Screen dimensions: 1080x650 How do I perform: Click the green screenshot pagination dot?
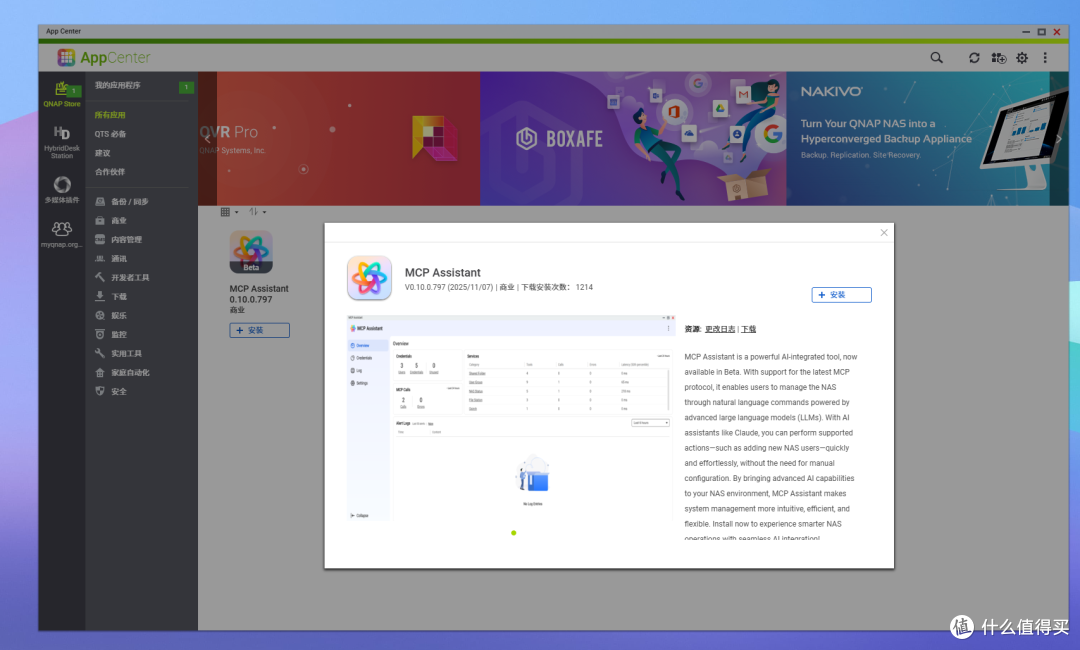(514, 533)
